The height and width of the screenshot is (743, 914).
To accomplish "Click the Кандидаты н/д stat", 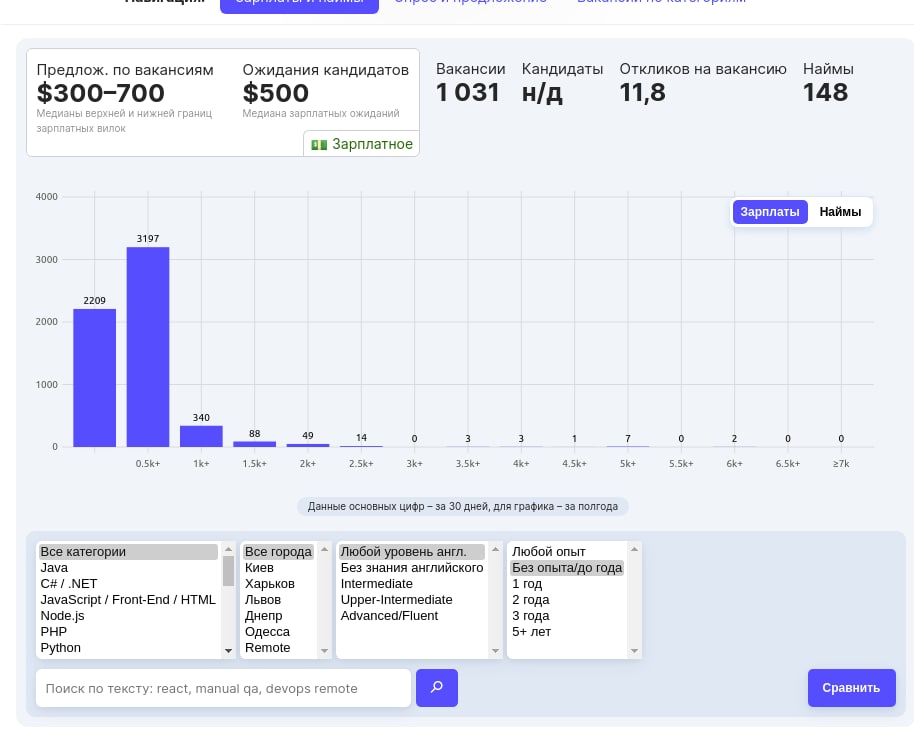I will click(562, 83).
